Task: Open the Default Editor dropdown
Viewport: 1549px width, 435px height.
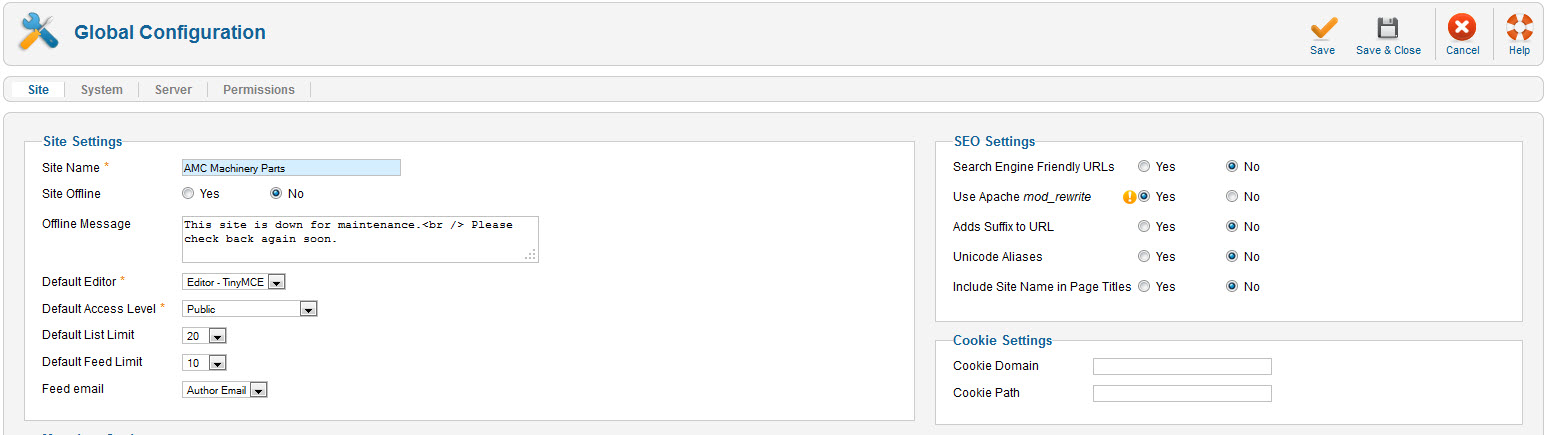Action: (x=234, y=283)
